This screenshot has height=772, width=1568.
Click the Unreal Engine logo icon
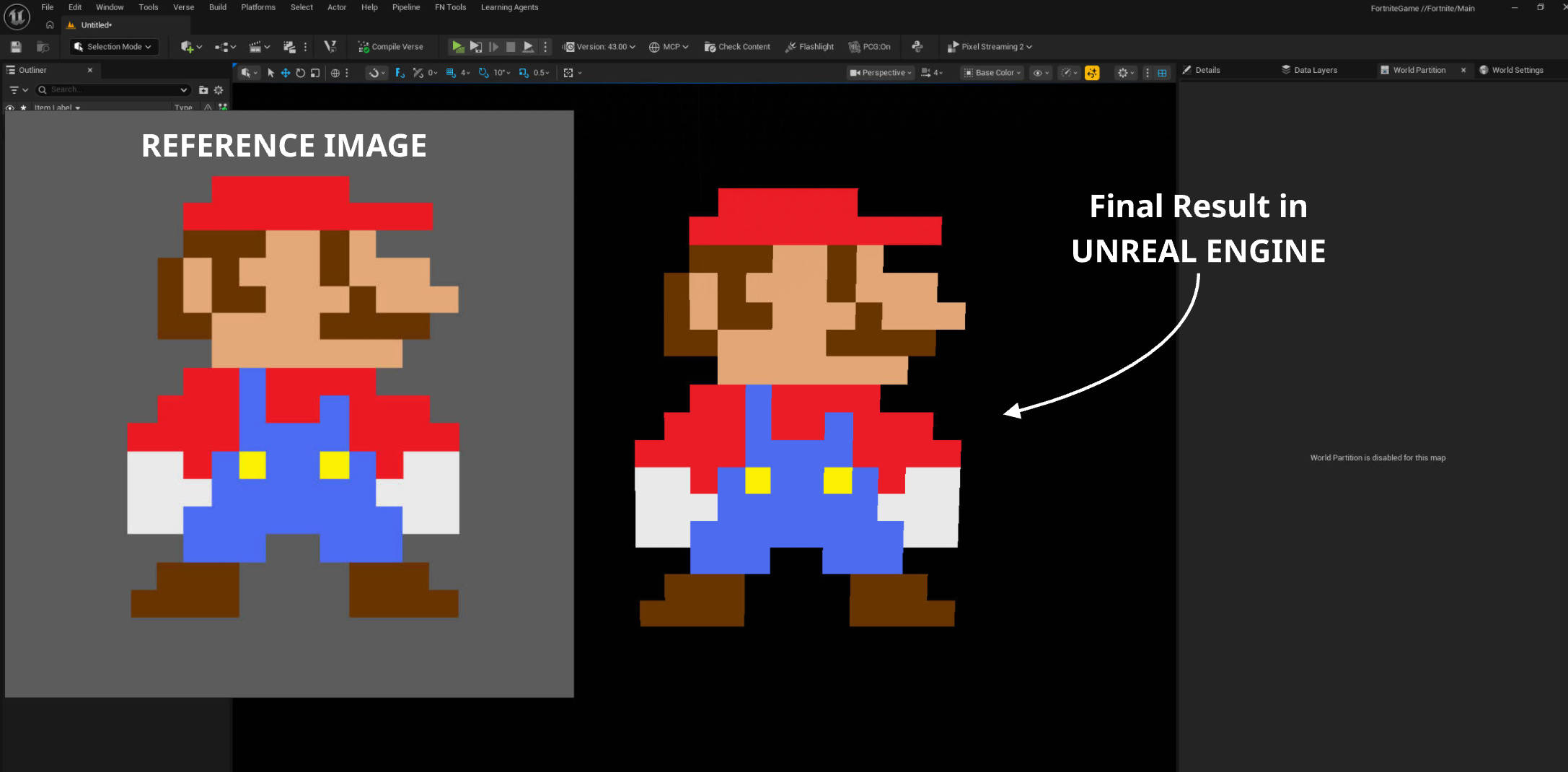pyautogui.click(x=17, y=17)
